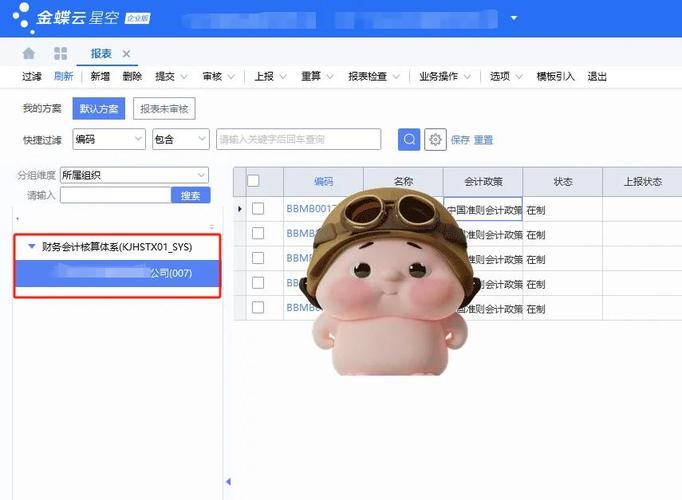
Task: Sort by the 编码 column header
Action: point(323,181)
